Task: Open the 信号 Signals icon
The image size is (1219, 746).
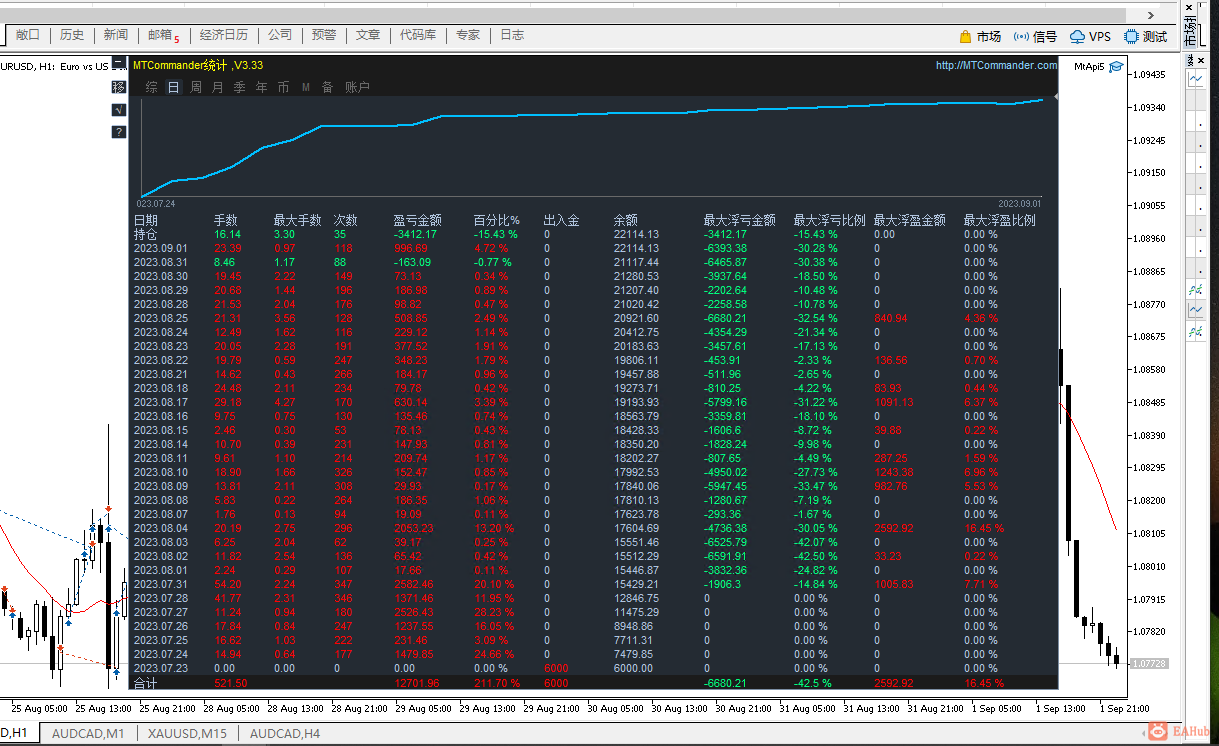Action: 1021,37
